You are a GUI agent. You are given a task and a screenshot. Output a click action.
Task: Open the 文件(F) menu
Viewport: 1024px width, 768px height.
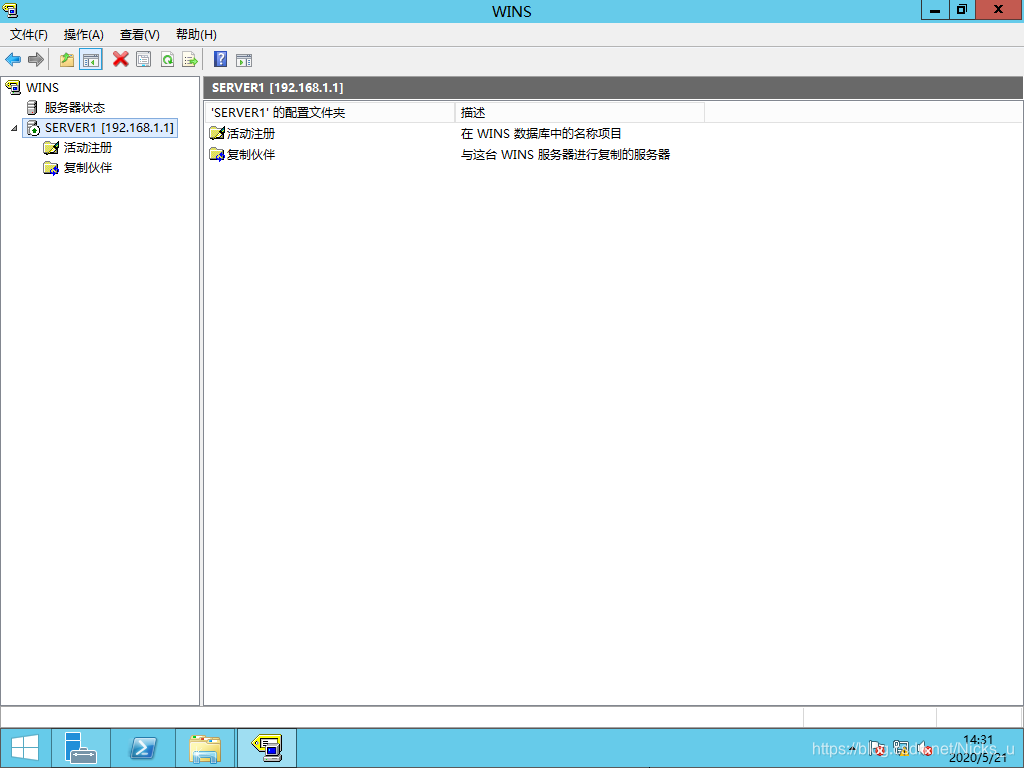tap(29, 35)
